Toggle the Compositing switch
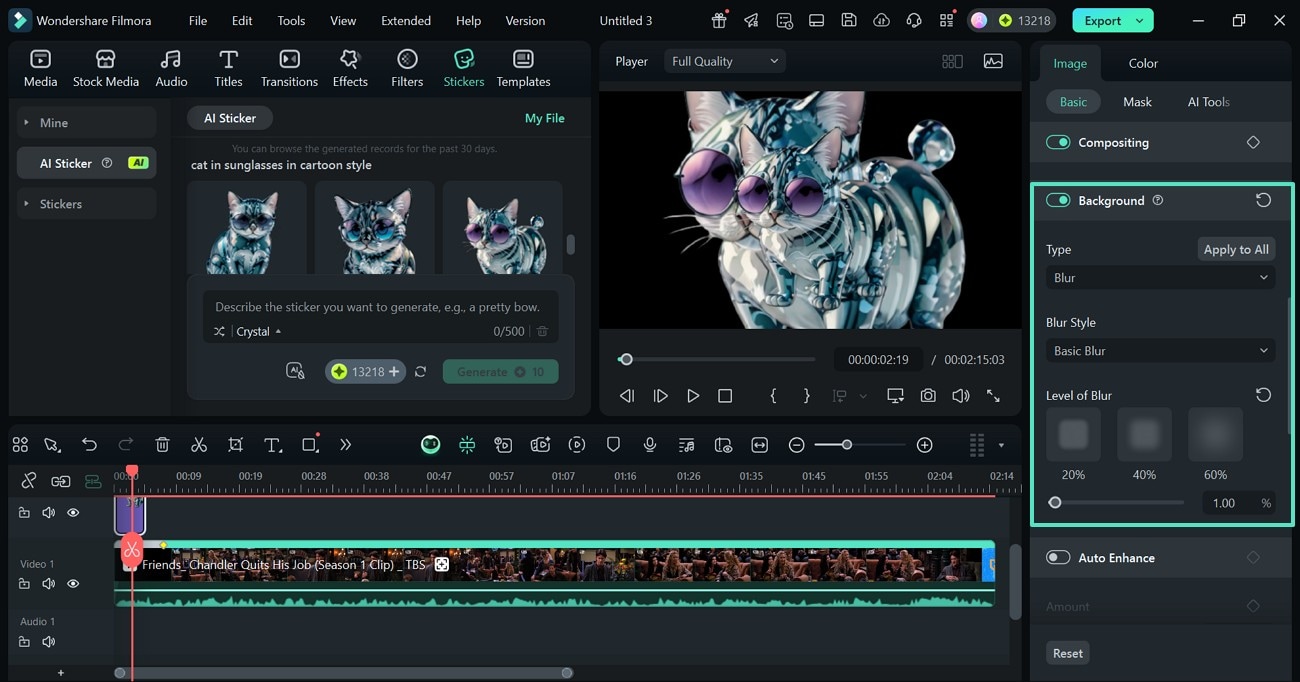Image resolution: width=1300 pixels, height=682 pixels. pyautogui.click(x=1058, y=142)
